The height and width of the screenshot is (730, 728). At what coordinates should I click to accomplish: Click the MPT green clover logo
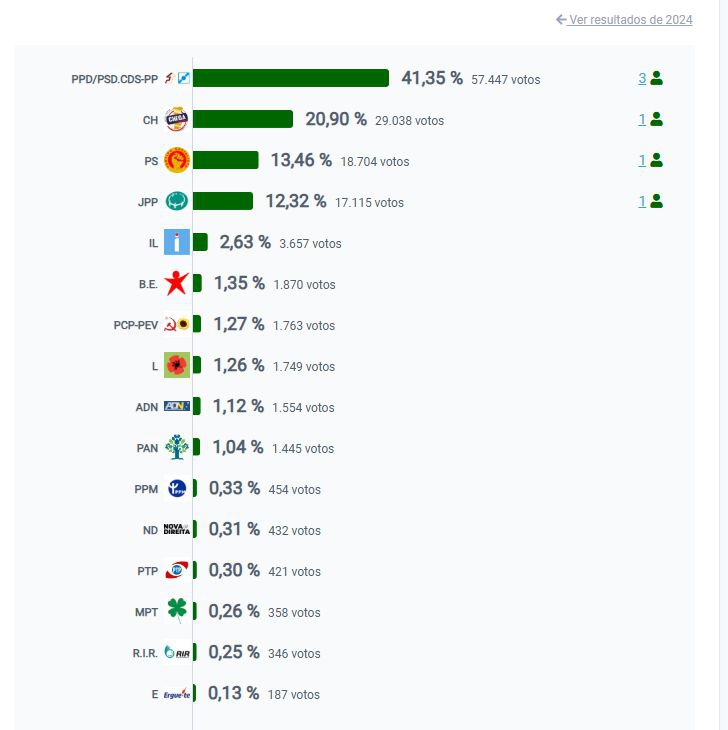point(177,611)
